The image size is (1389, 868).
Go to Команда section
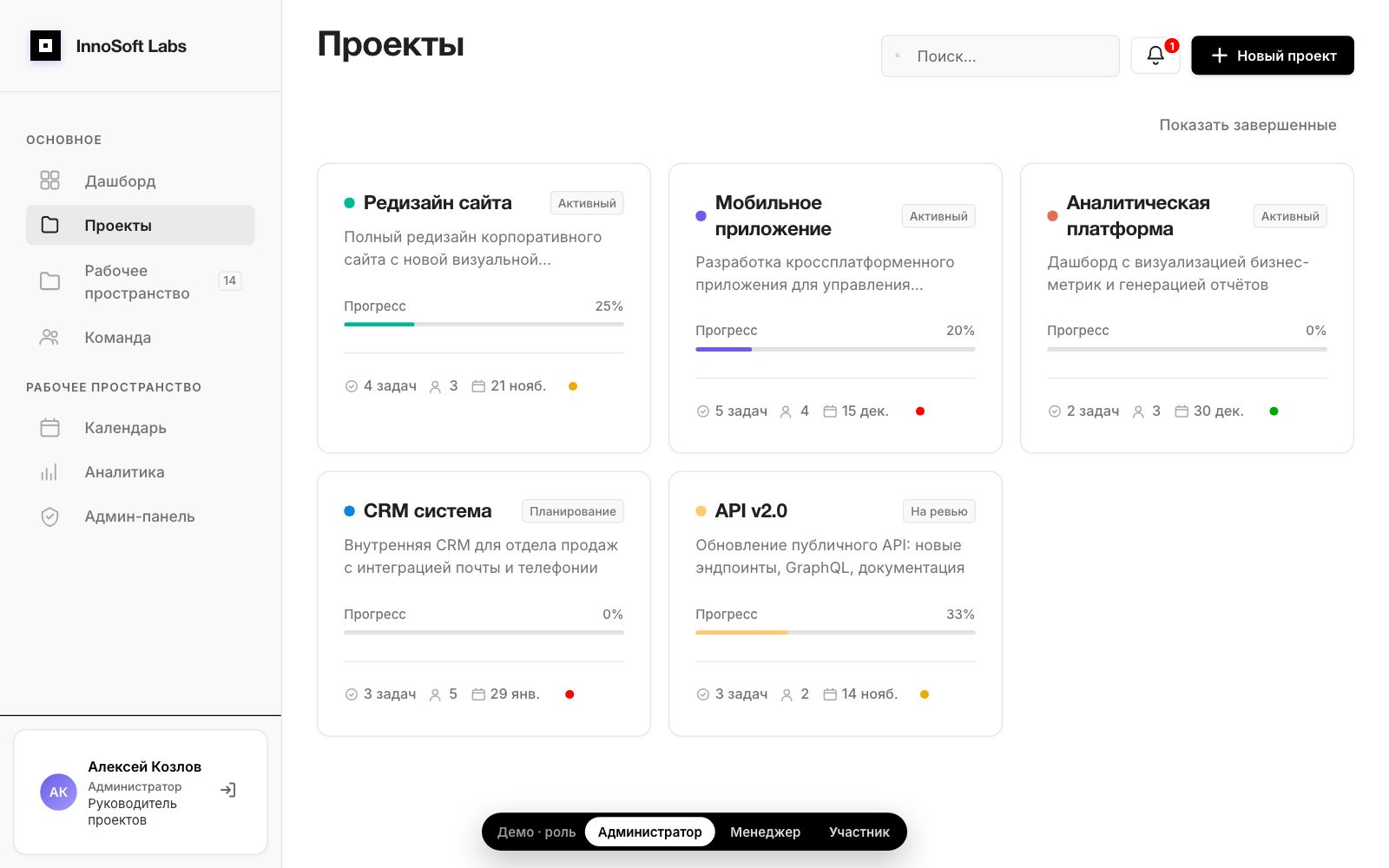click(x=141, y=338)
